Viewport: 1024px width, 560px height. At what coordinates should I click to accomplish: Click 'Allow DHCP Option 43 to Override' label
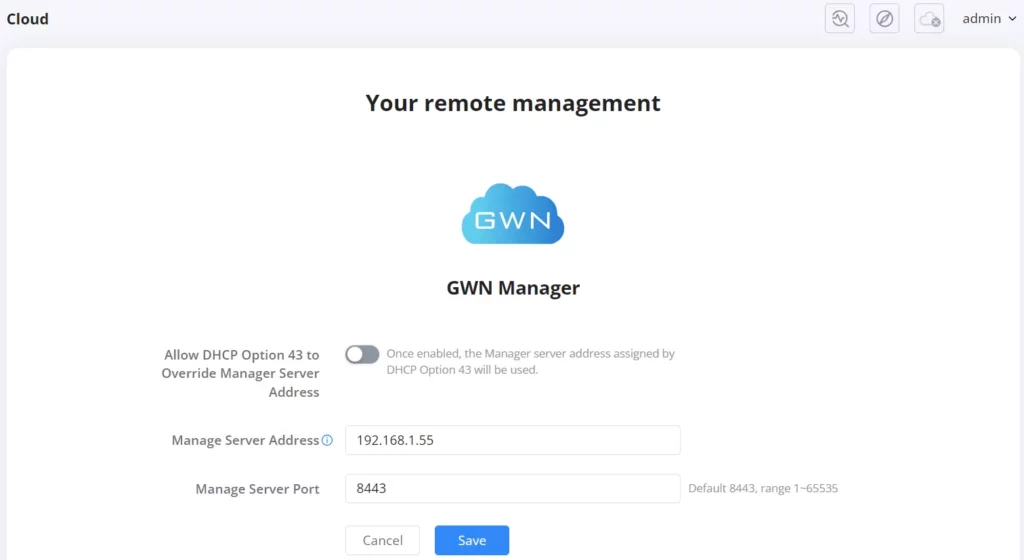click(240, 373)
